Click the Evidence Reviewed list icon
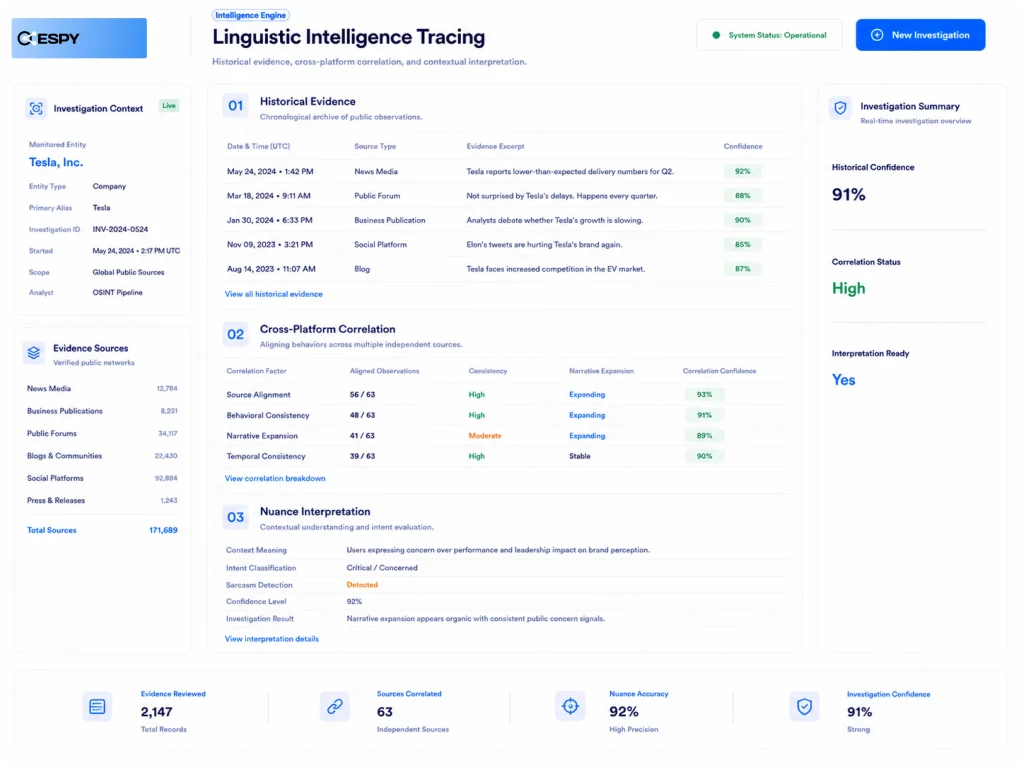Image resolution: width=1024 pixels, height=768 pixels. (97, 707)
